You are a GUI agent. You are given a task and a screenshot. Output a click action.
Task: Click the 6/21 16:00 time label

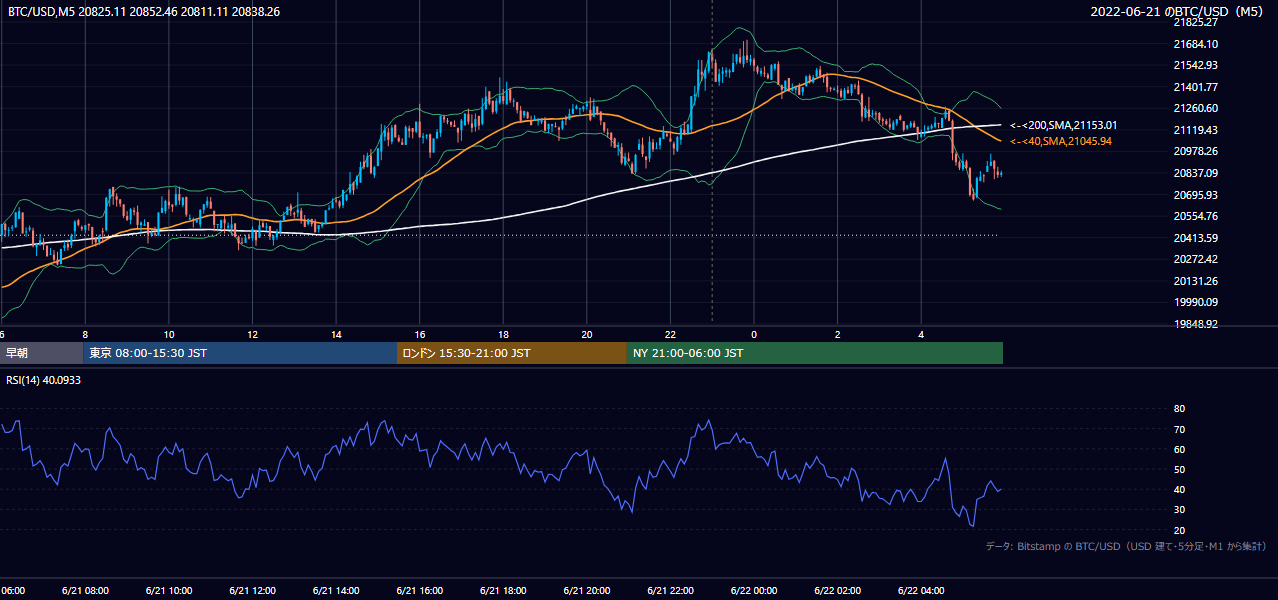coord(420,590)
